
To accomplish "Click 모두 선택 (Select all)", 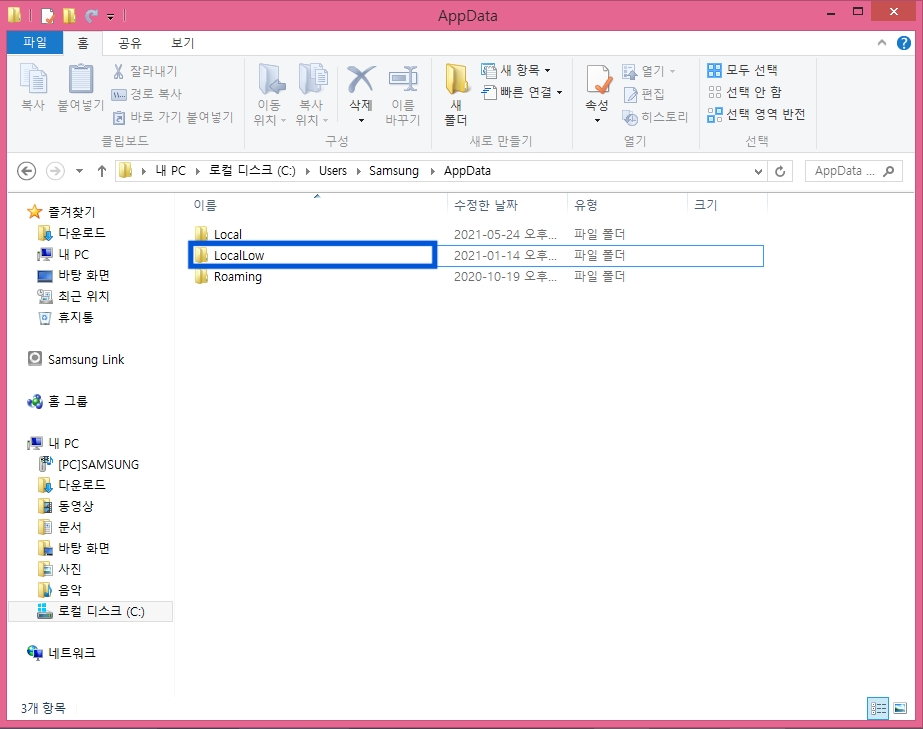I will [x=742, y=71].
